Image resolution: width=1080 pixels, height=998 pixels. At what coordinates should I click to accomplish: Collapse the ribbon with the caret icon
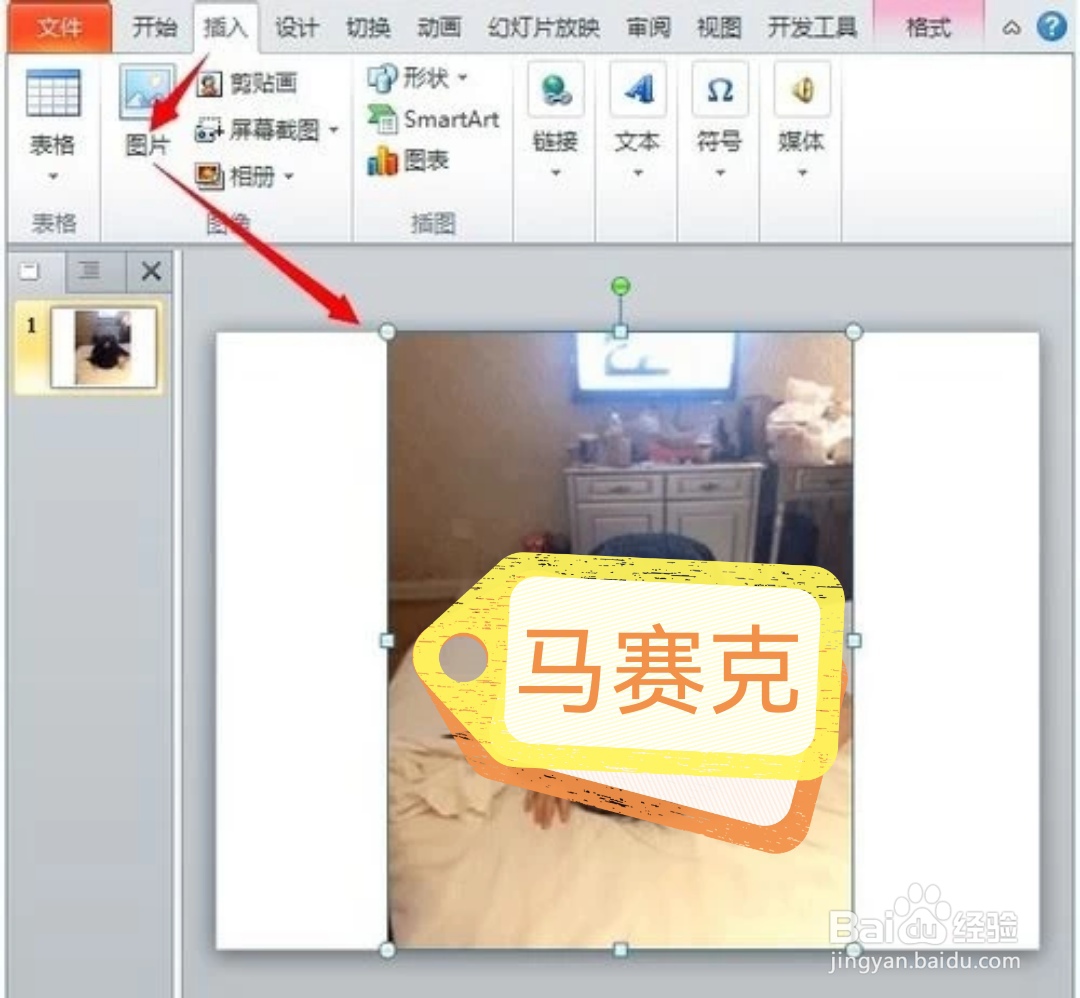point(1011,28)
